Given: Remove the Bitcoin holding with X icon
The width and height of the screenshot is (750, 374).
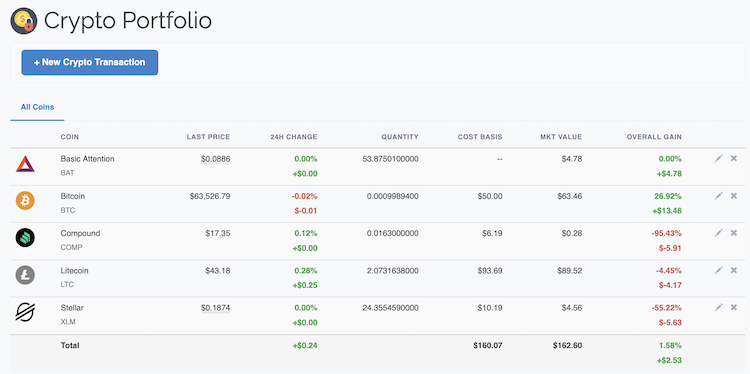Looking at the screenshot, I should coord(734,196).
